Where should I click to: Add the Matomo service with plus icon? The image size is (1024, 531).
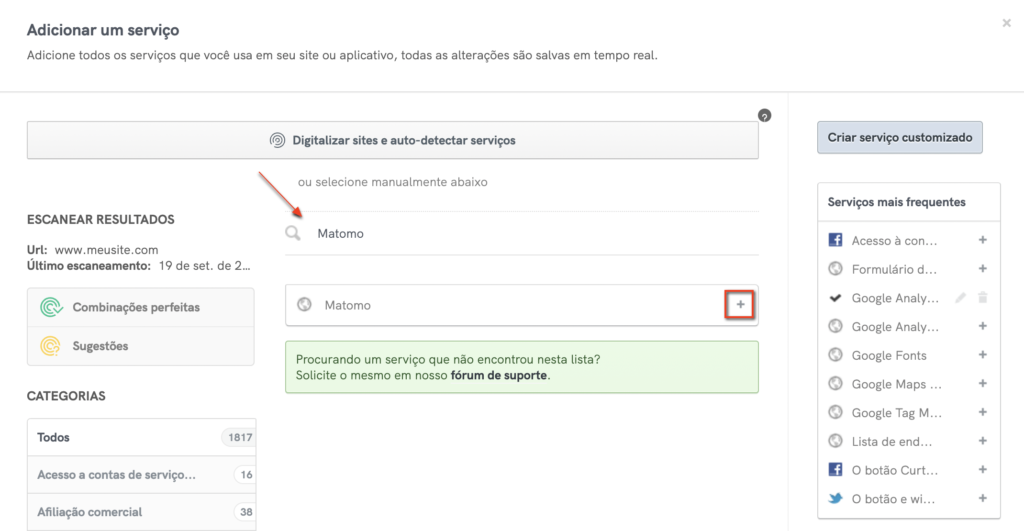(x=740, y=305)
